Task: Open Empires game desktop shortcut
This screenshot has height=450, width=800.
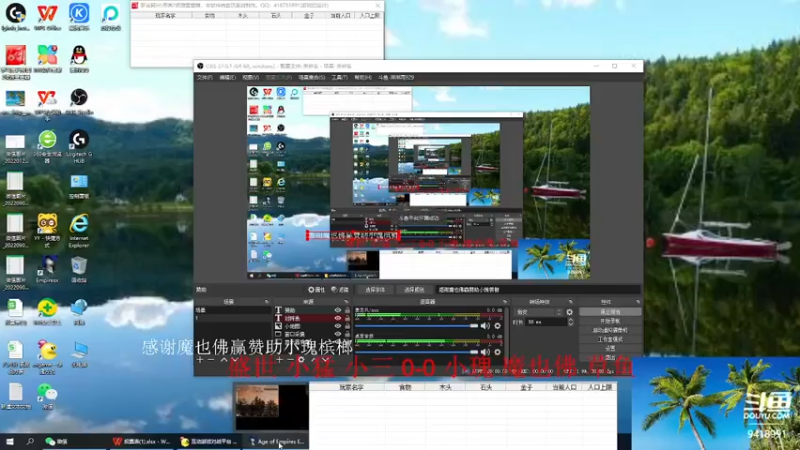Action: (x=47, y=269)
